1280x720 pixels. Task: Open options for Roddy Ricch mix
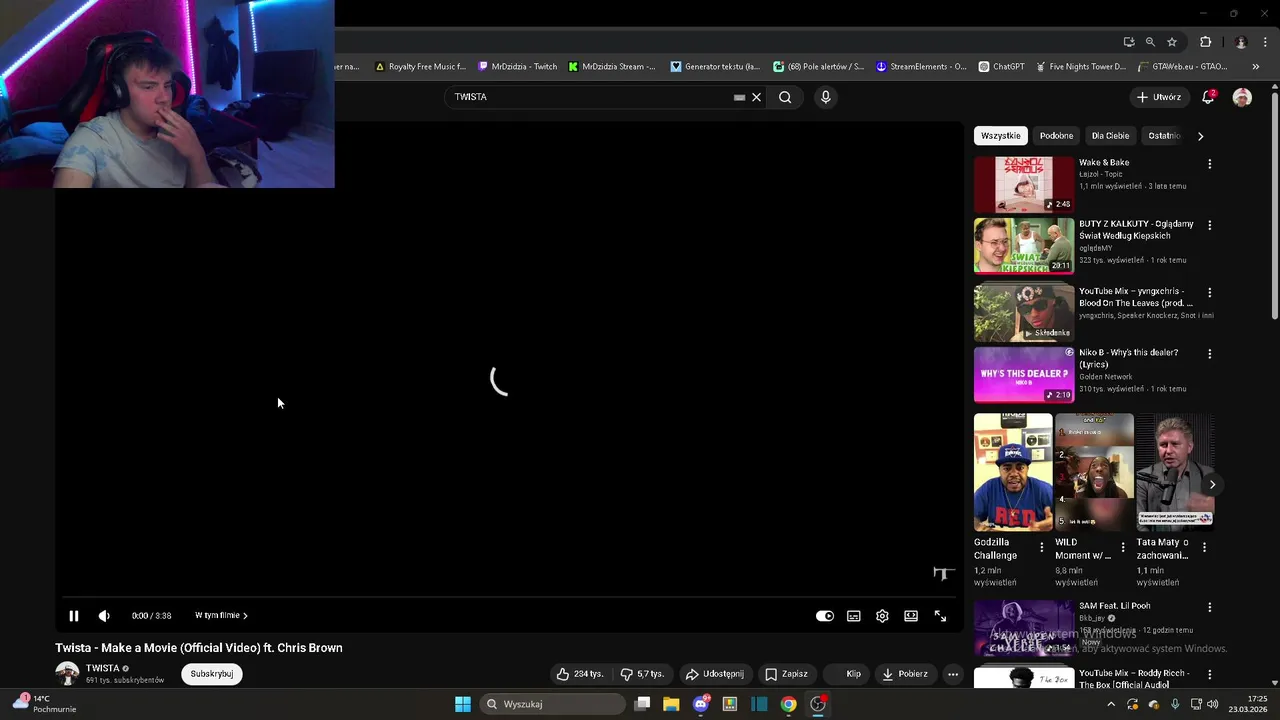[x=1209, y=675]
